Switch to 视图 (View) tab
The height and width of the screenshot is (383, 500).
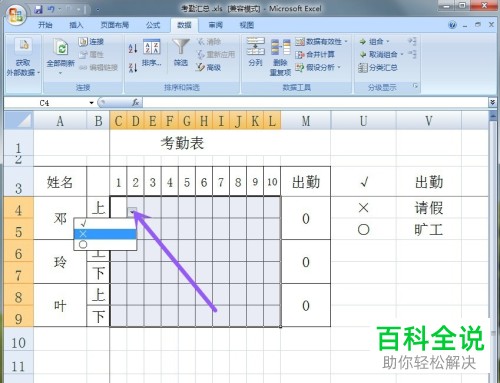[247, 25]
